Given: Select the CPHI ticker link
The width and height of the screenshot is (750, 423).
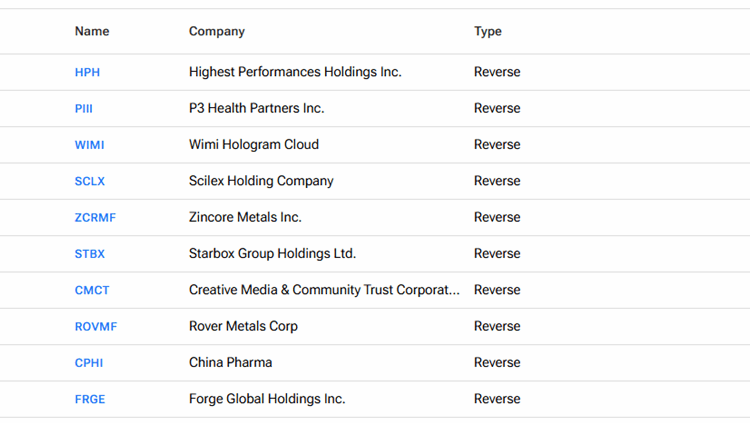Looking at the screenshot, I should click(89, 363).
